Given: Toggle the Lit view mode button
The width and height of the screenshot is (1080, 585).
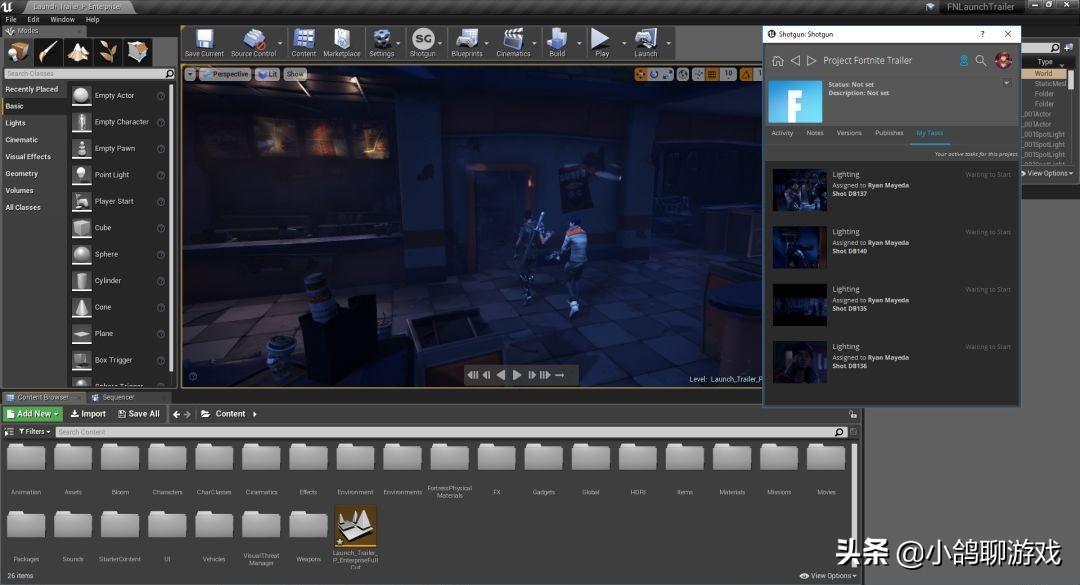Looking at the screenshot, I should (x=268, y=74).
